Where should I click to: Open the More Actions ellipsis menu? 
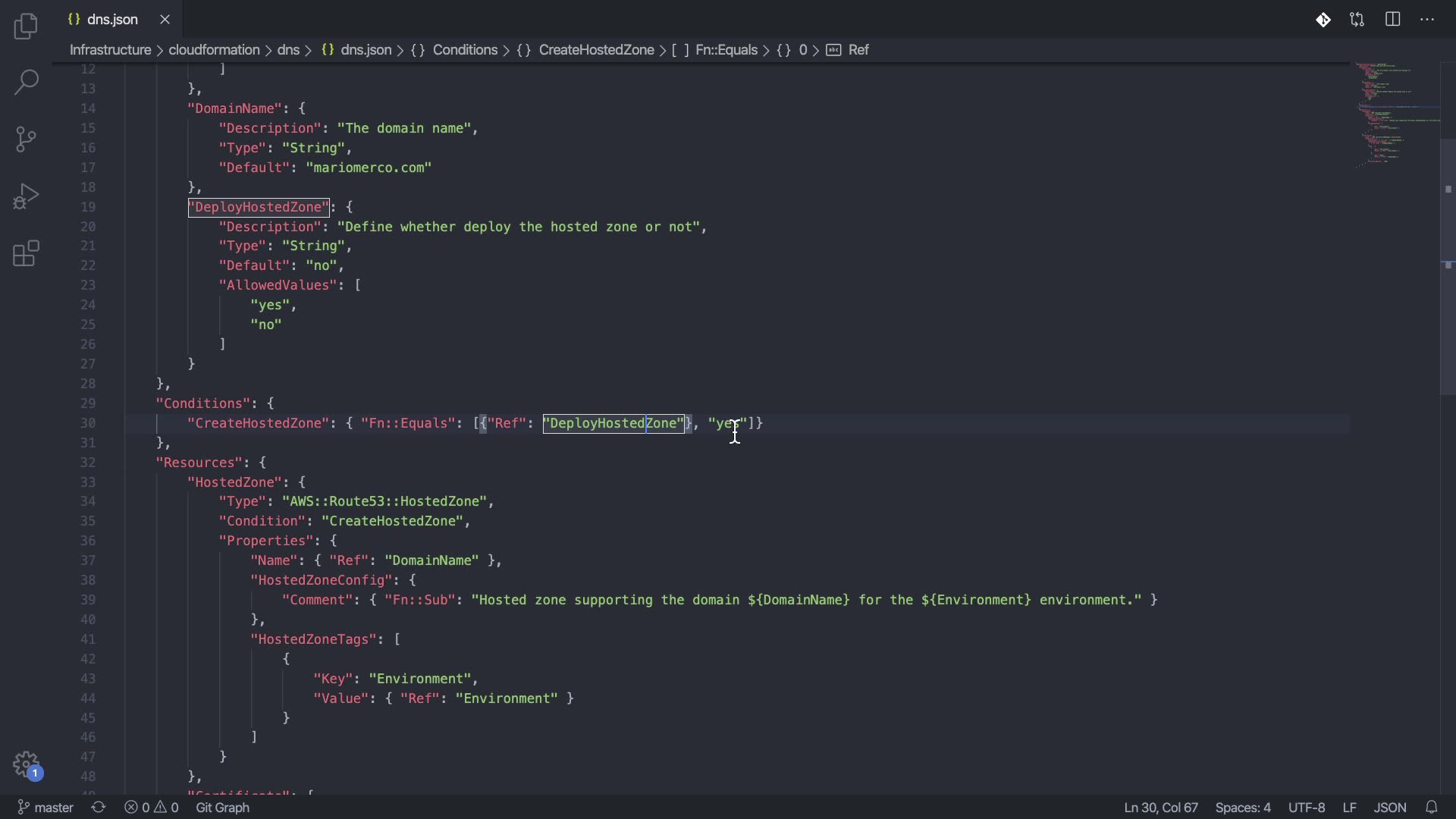coord(1427,20)
